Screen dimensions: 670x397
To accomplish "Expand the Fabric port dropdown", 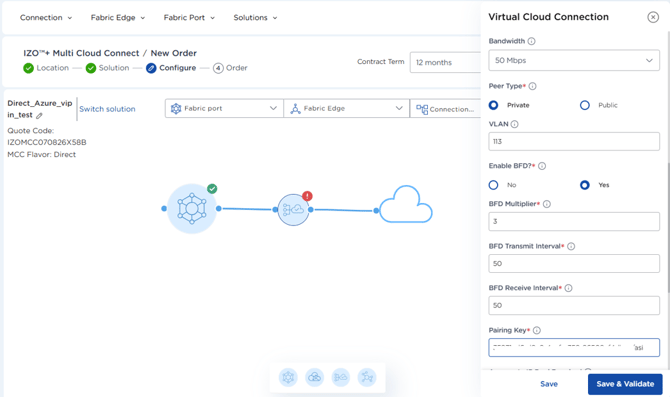I will [x=224, y=109].
